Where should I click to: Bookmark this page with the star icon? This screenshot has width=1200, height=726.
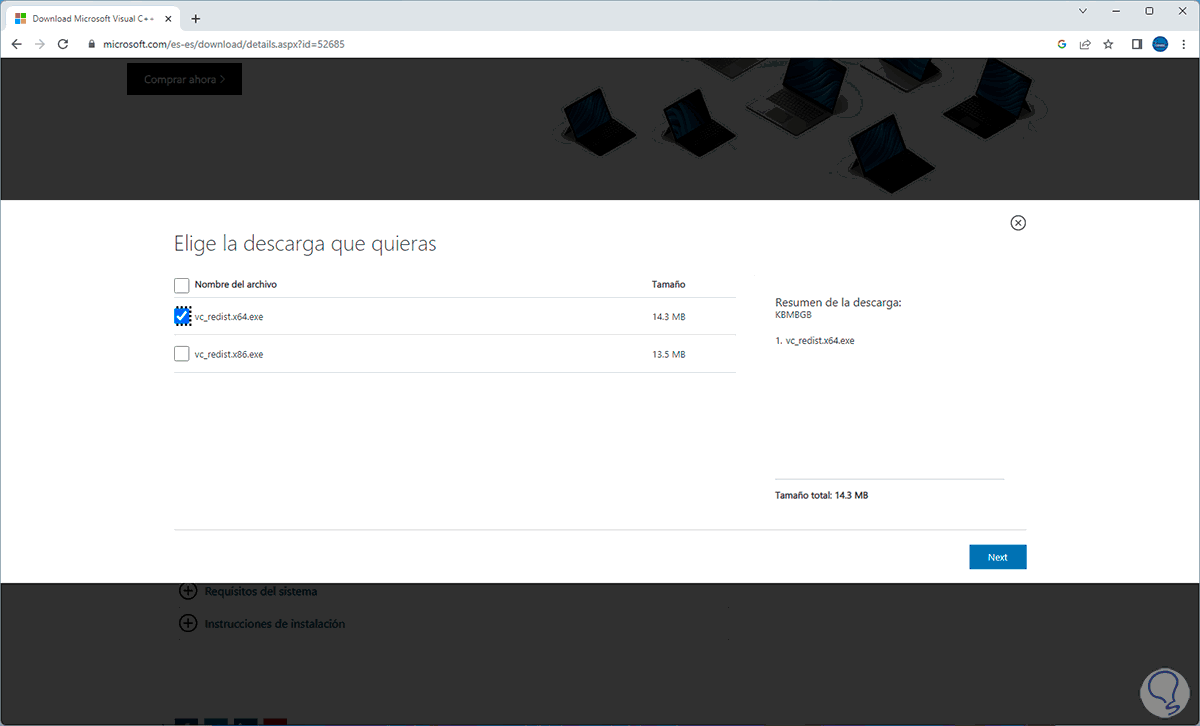point(1108,44)
